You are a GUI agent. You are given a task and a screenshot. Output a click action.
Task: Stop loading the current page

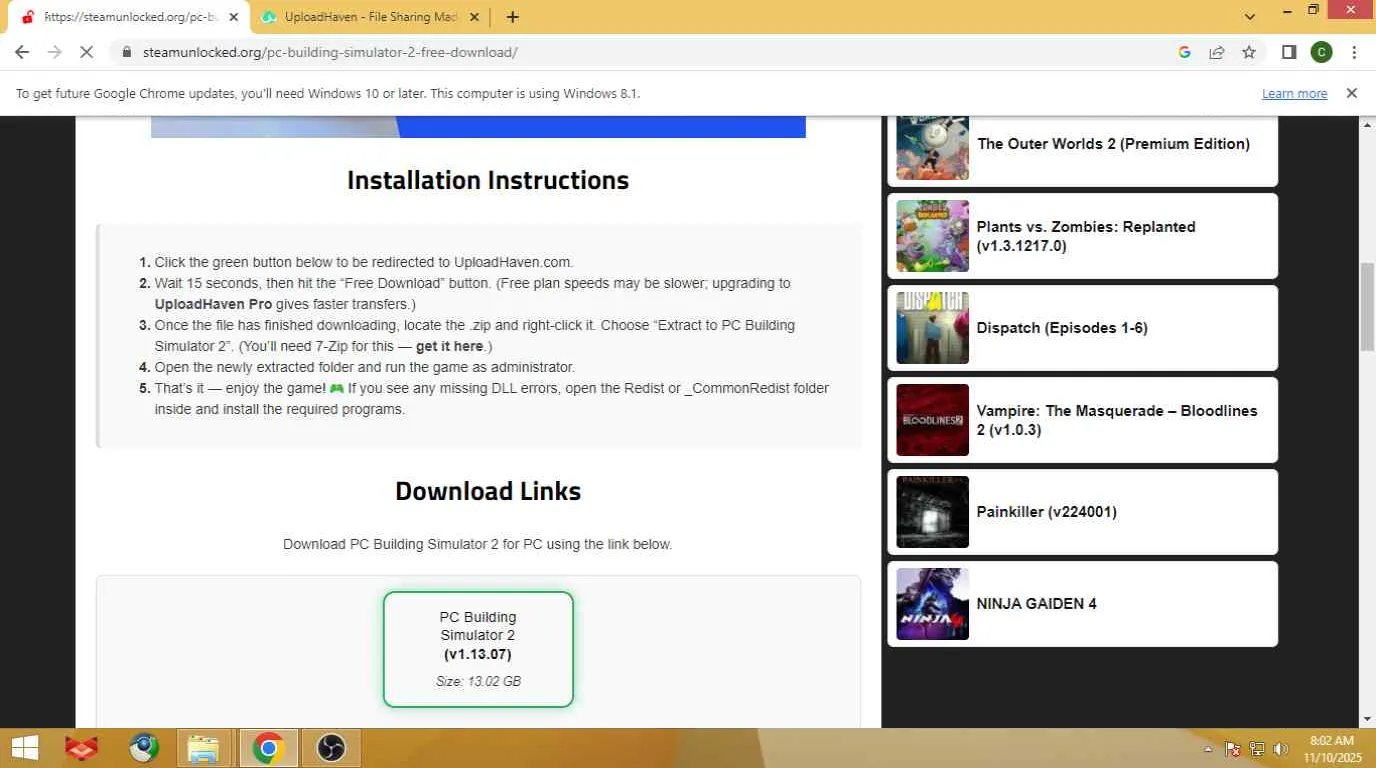(x=87, y=52)
